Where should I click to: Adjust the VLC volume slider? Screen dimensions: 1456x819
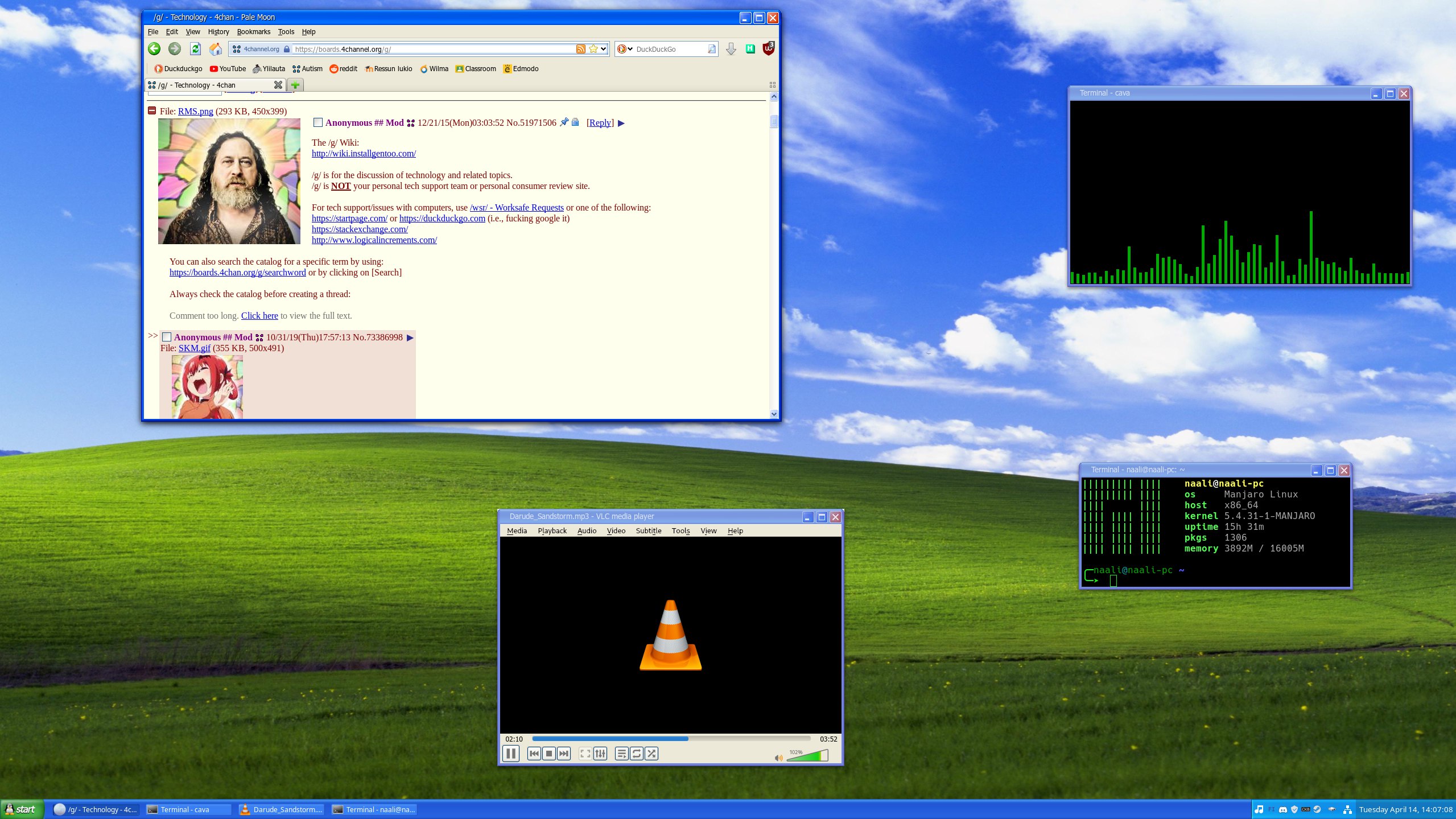[x=807, y=756]
